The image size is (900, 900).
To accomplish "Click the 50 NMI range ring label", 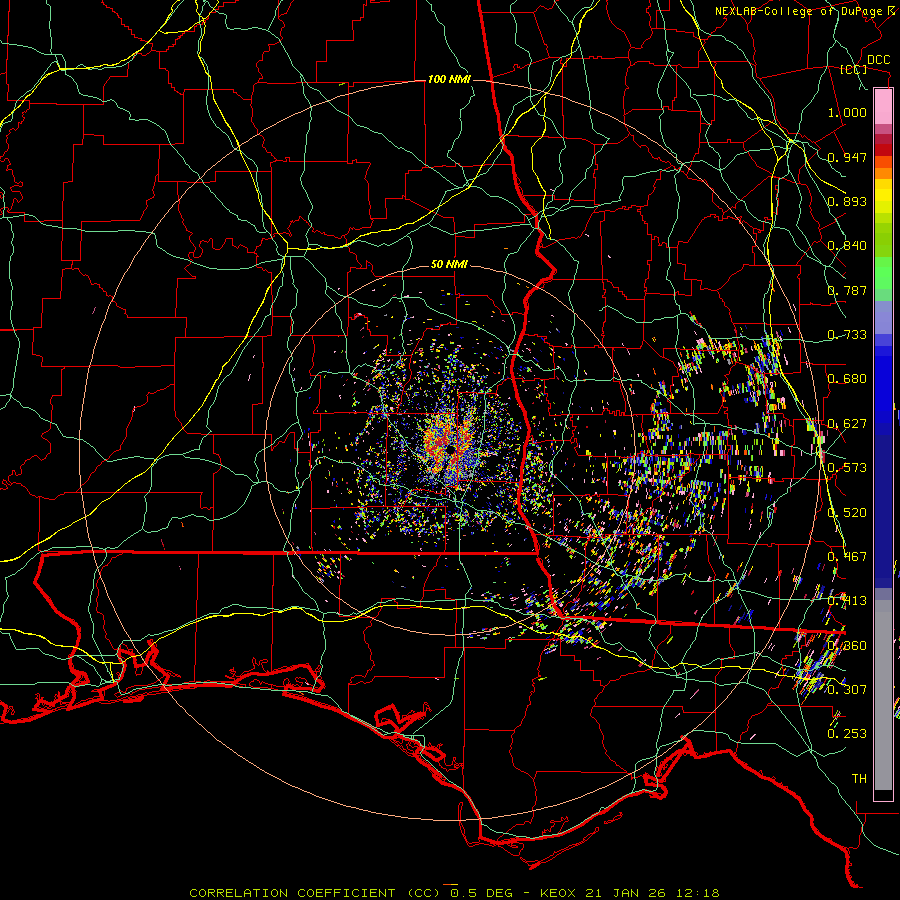I will click(449, 265).
